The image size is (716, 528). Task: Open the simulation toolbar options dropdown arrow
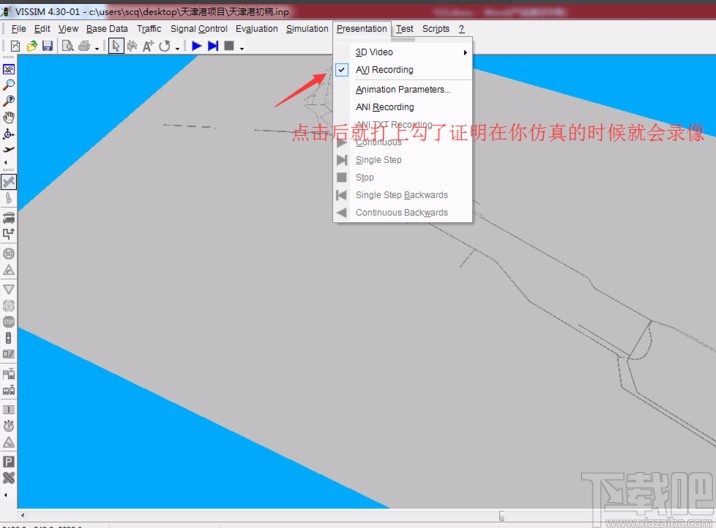click(242, 48)
